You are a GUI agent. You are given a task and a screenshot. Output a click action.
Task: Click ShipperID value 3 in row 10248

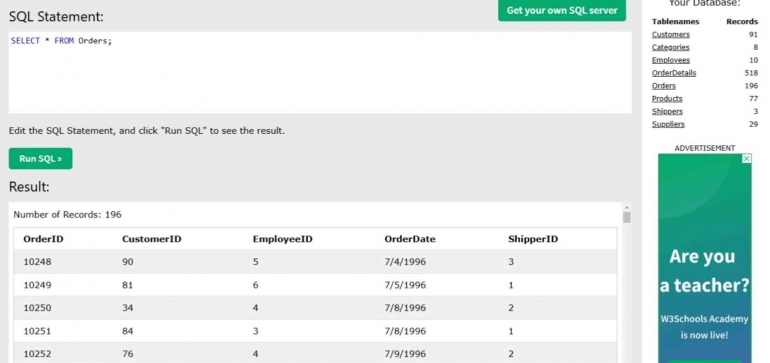point(511,262)
